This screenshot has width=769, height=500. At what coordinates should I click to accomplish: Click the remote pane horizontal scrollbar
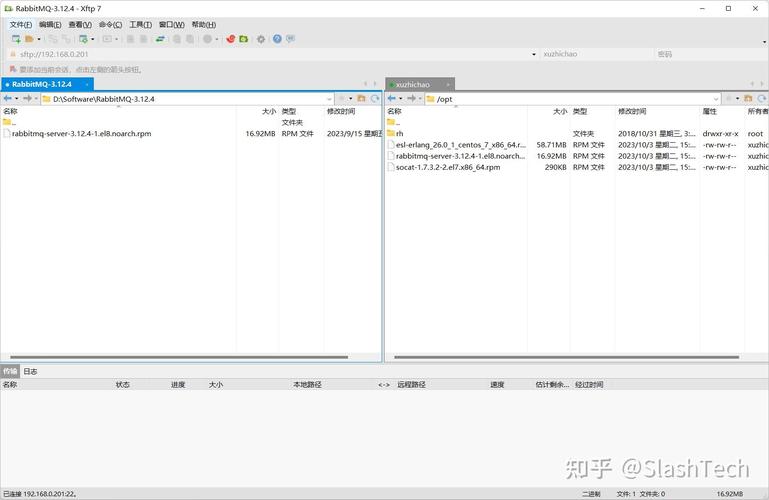pos(566,357)
